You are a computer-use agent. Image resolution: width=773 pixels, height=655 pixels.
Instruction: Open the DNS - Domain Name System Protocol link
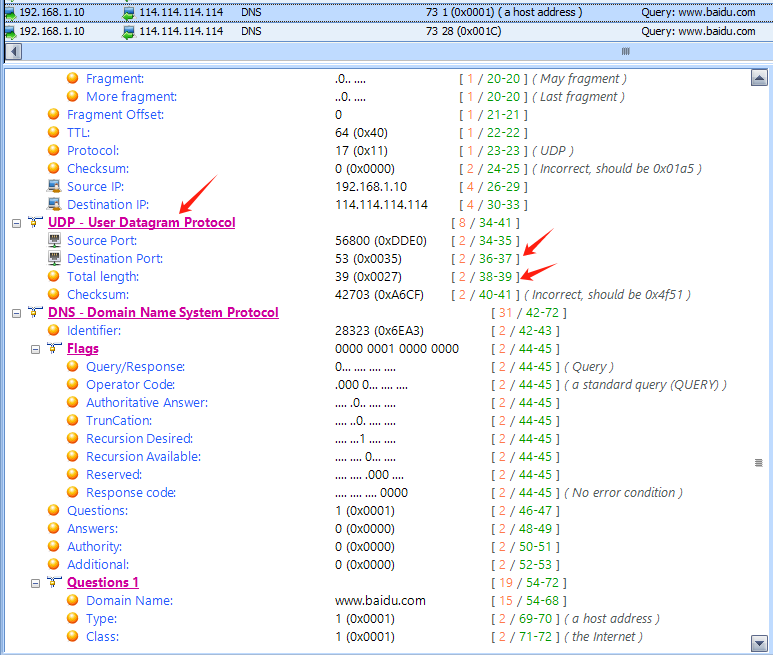[163, 313]
